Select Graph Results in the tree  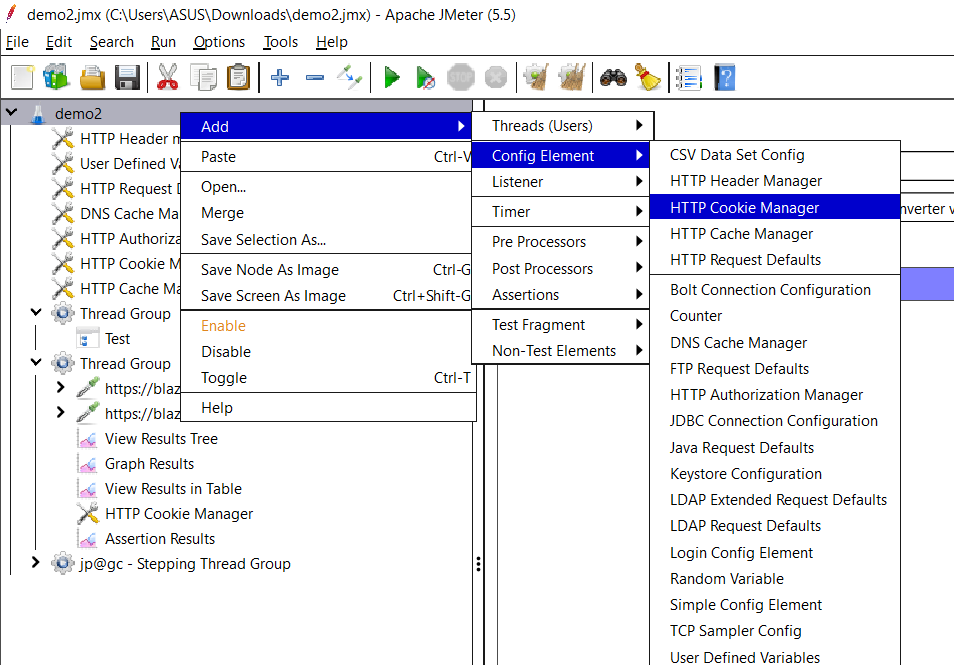[149, 464]
